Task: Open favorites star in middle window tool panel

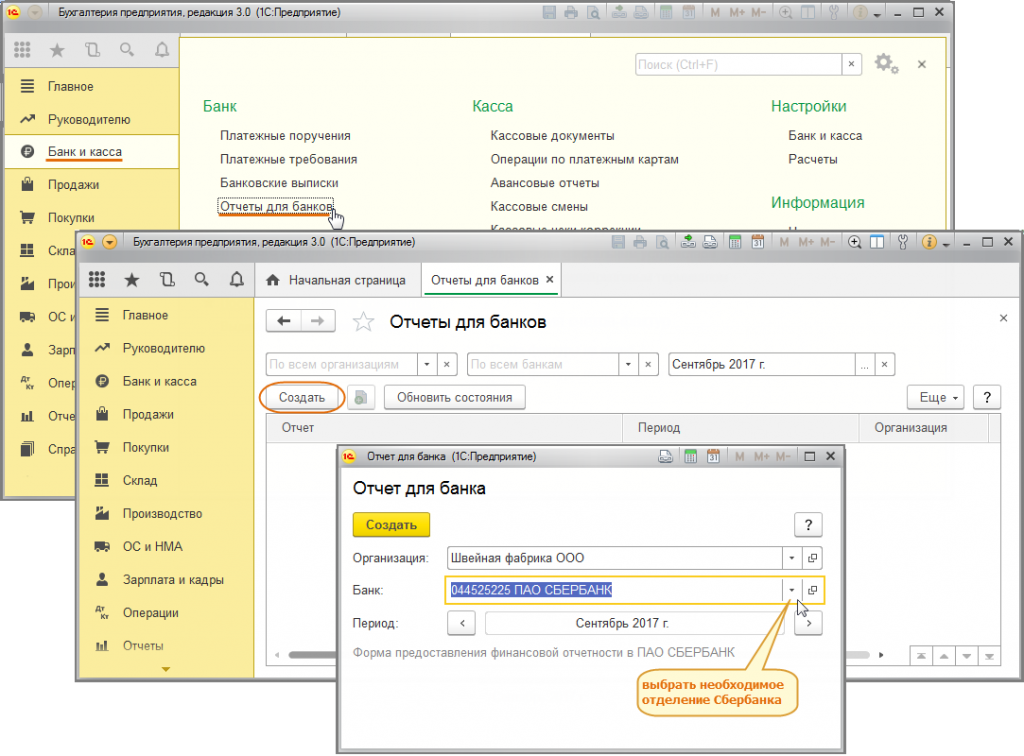Action: 132,280
